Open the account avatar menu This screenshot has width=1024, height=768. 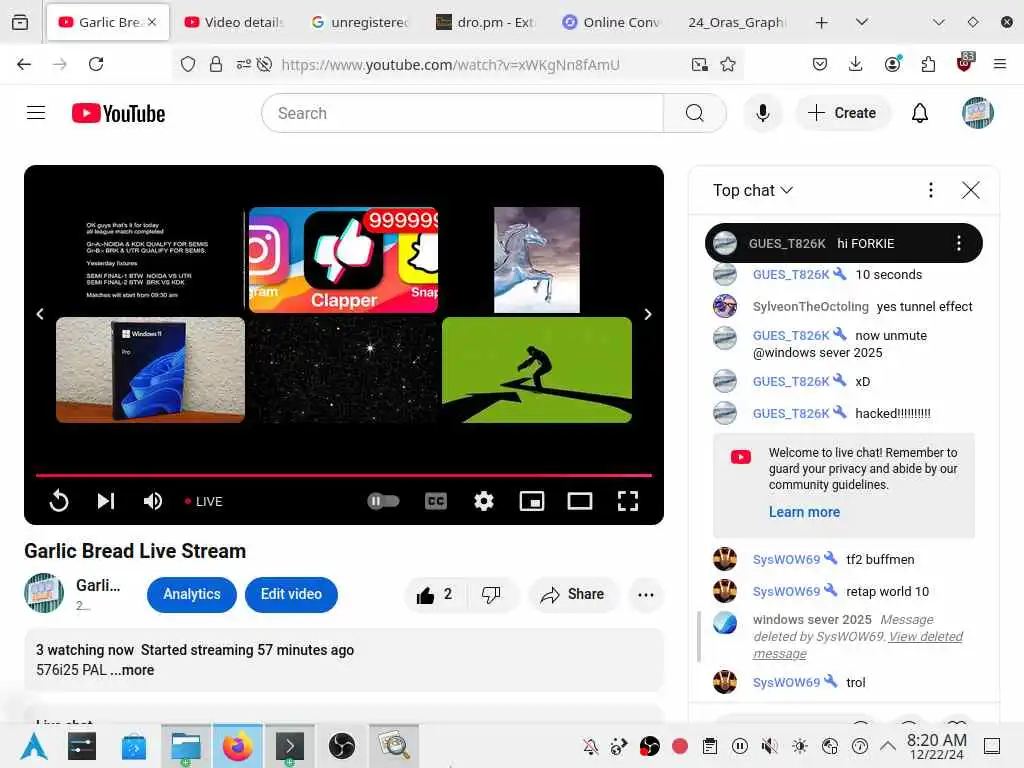pyautogui.click(x=977, y=113)
